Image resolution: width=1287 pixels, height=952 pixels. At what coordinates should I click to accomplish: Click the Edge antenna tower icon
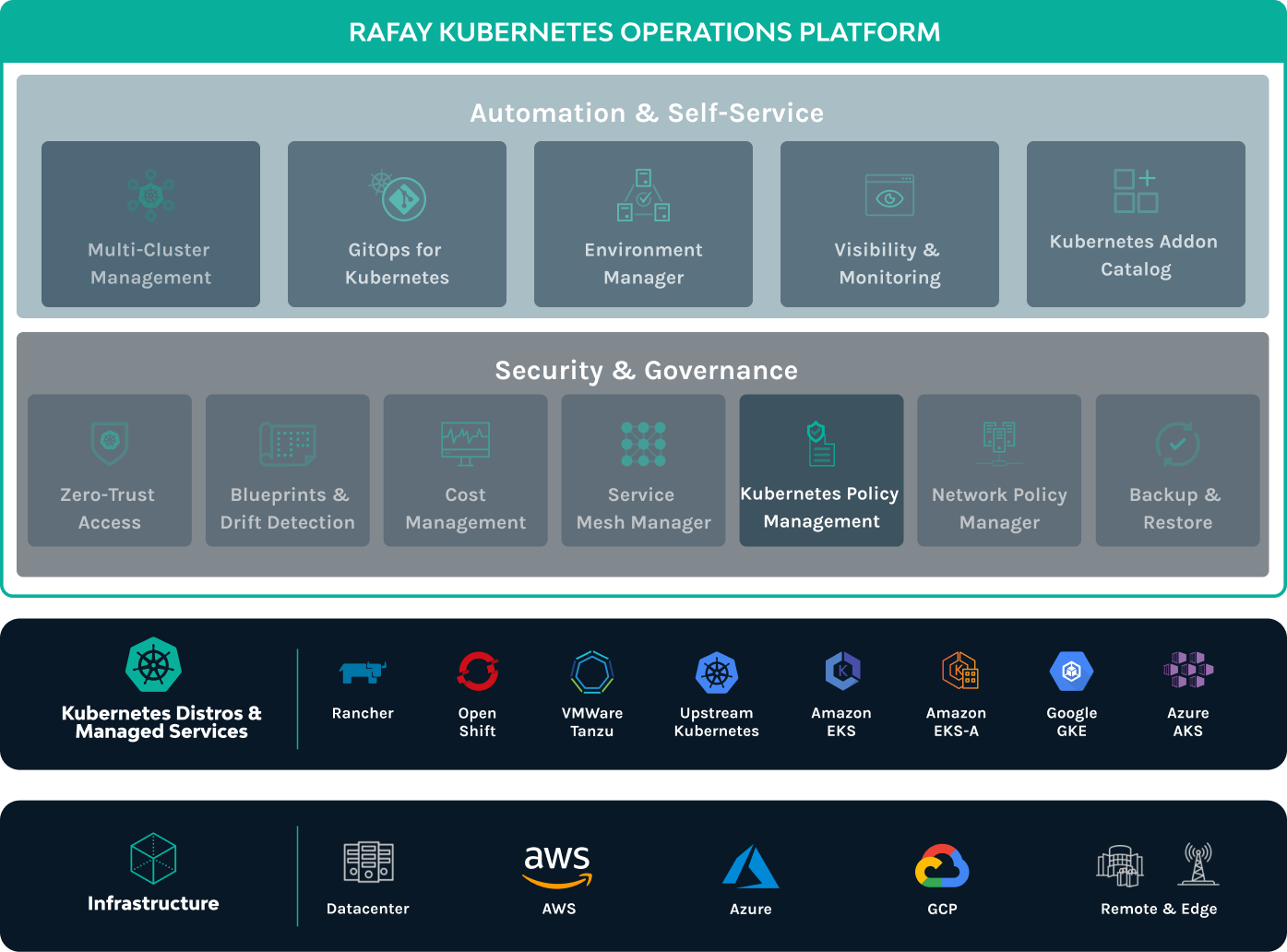point(1198,863)
